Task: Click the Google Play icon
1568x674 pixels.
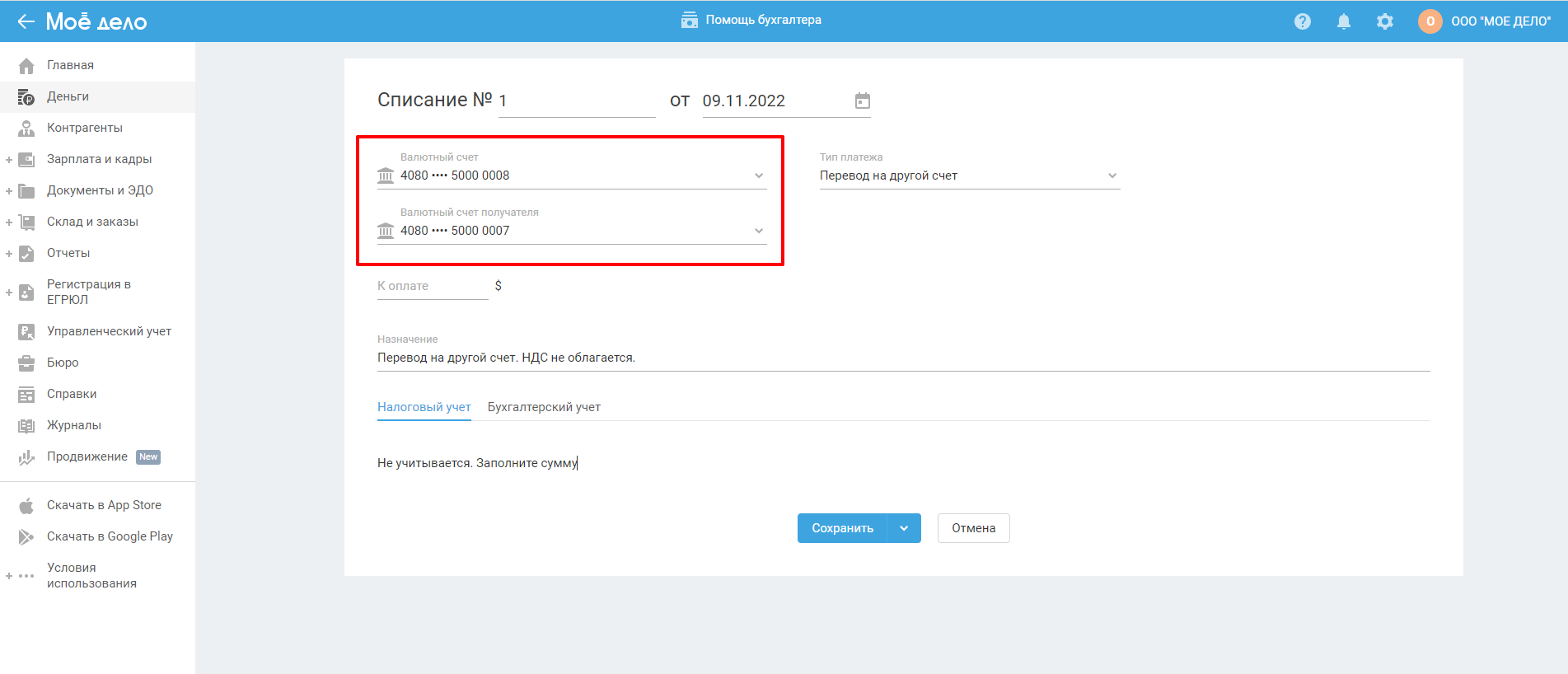Action: click(x=26, y=536)
